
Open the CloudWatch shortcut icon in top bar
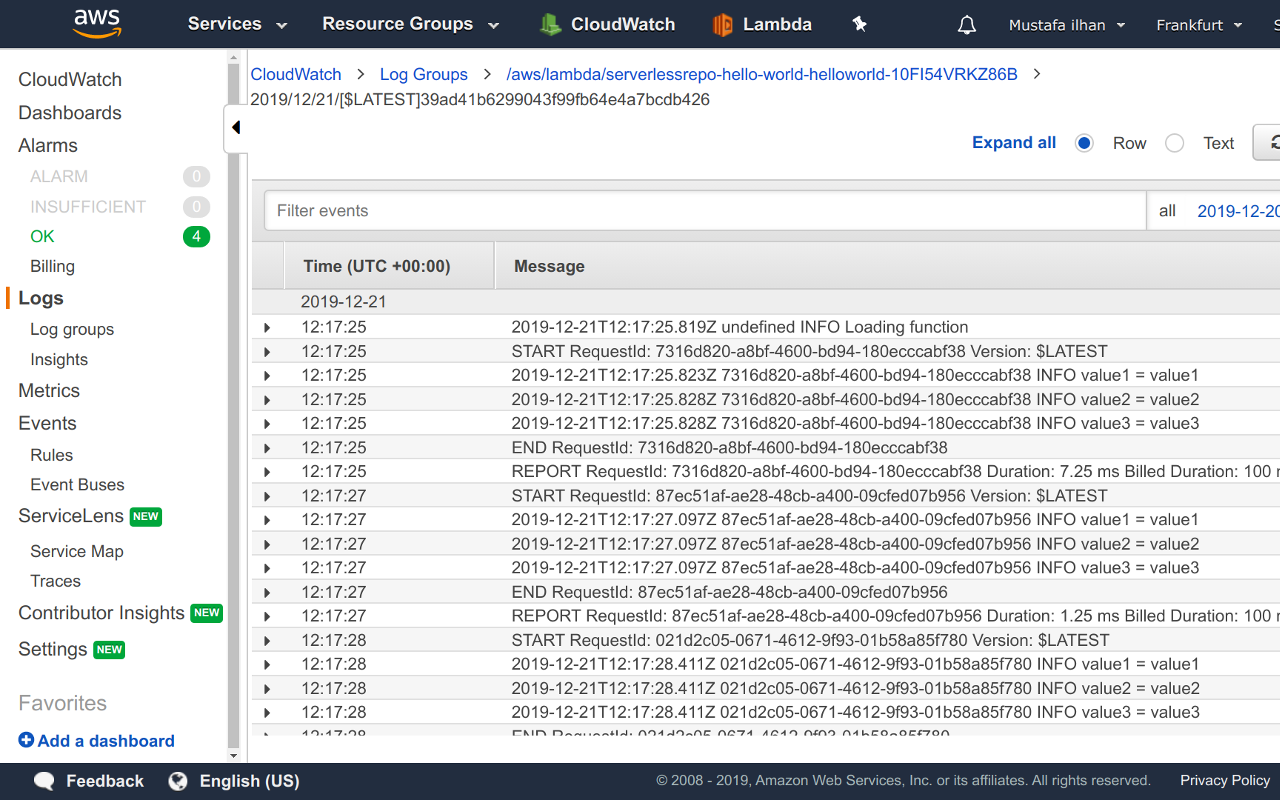(550, 24)
